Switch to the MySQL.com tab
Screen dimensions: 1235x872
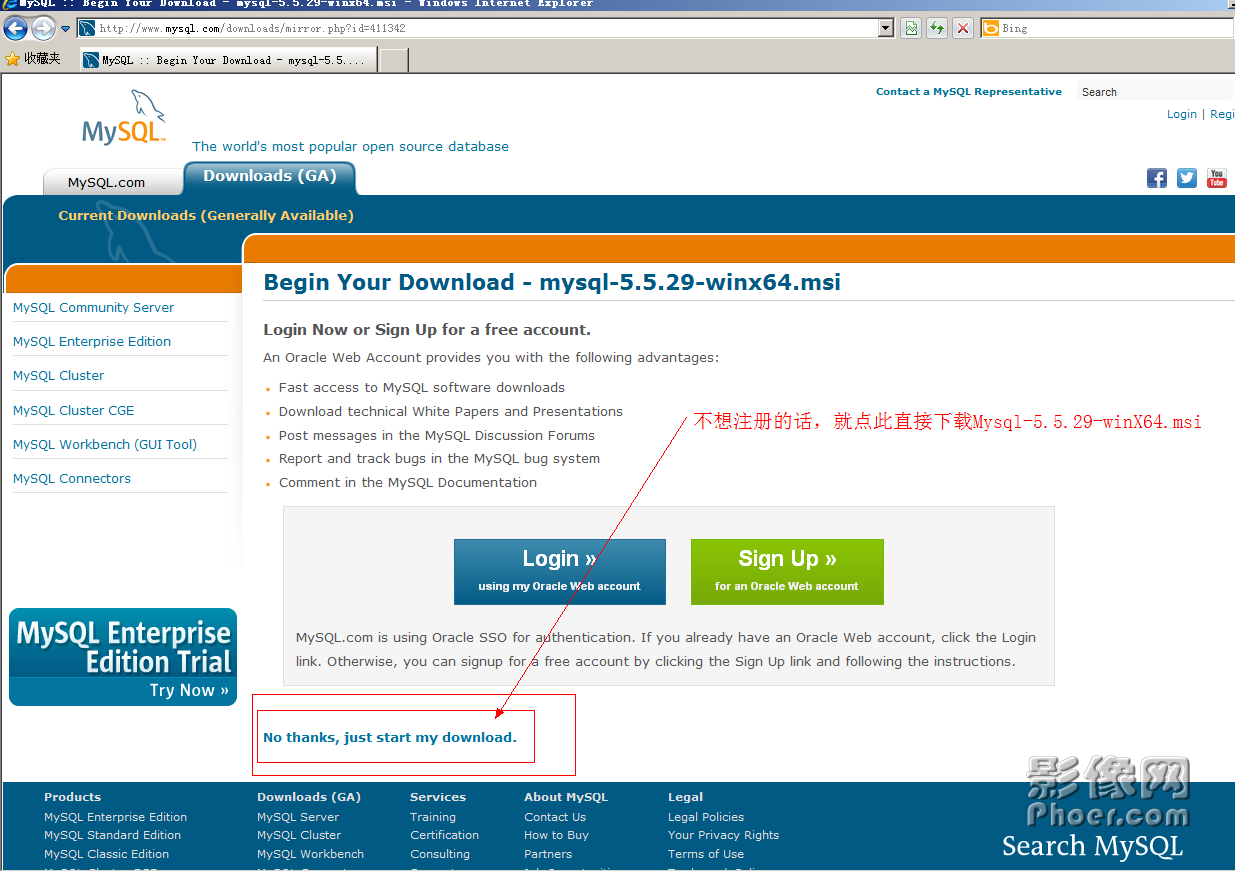107,182
